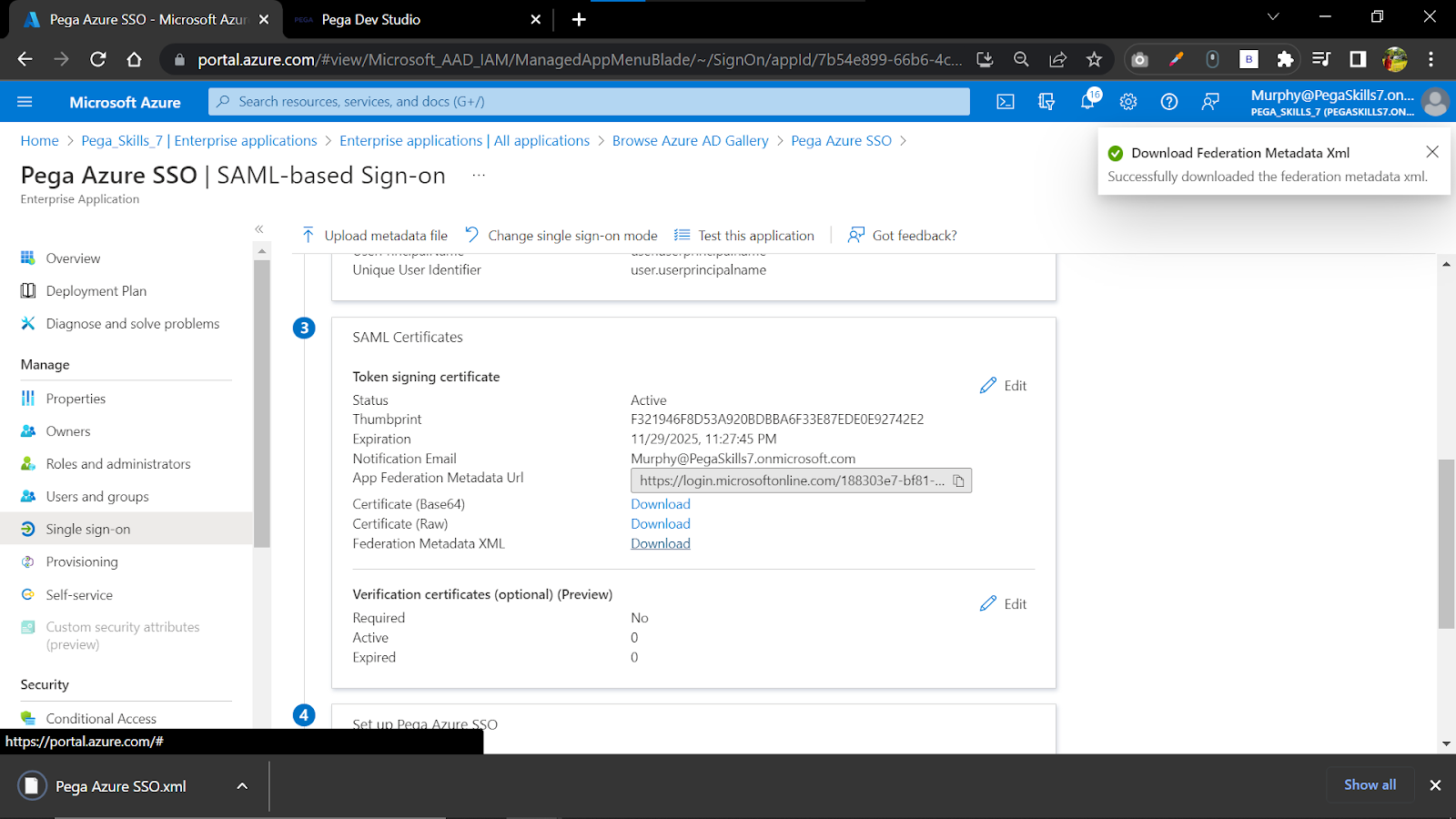
Task: Open the Azure portal hamburger menu
Action: [25, 102]
